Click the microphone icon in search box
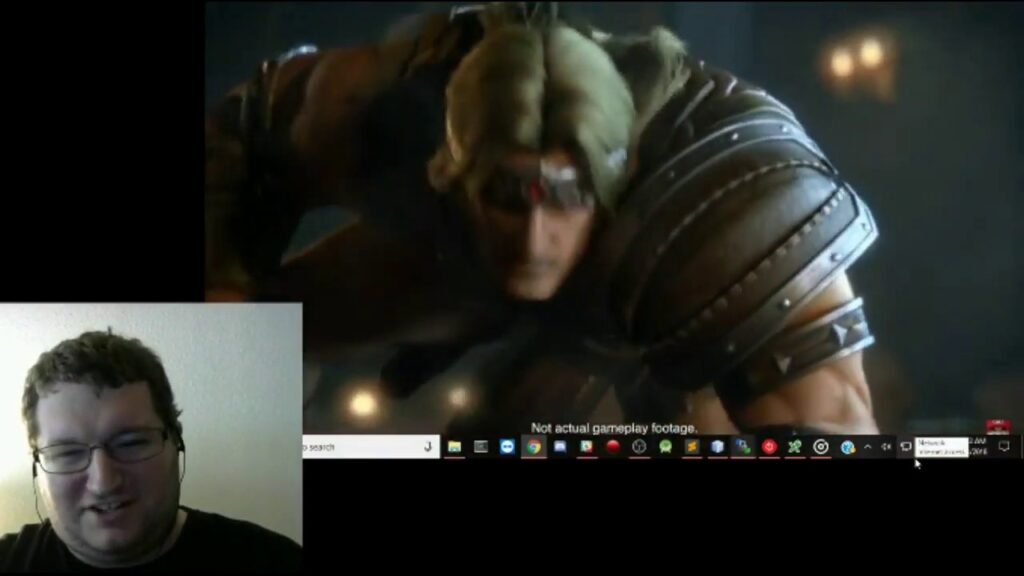1024x576 pixels. click(428, 447)
